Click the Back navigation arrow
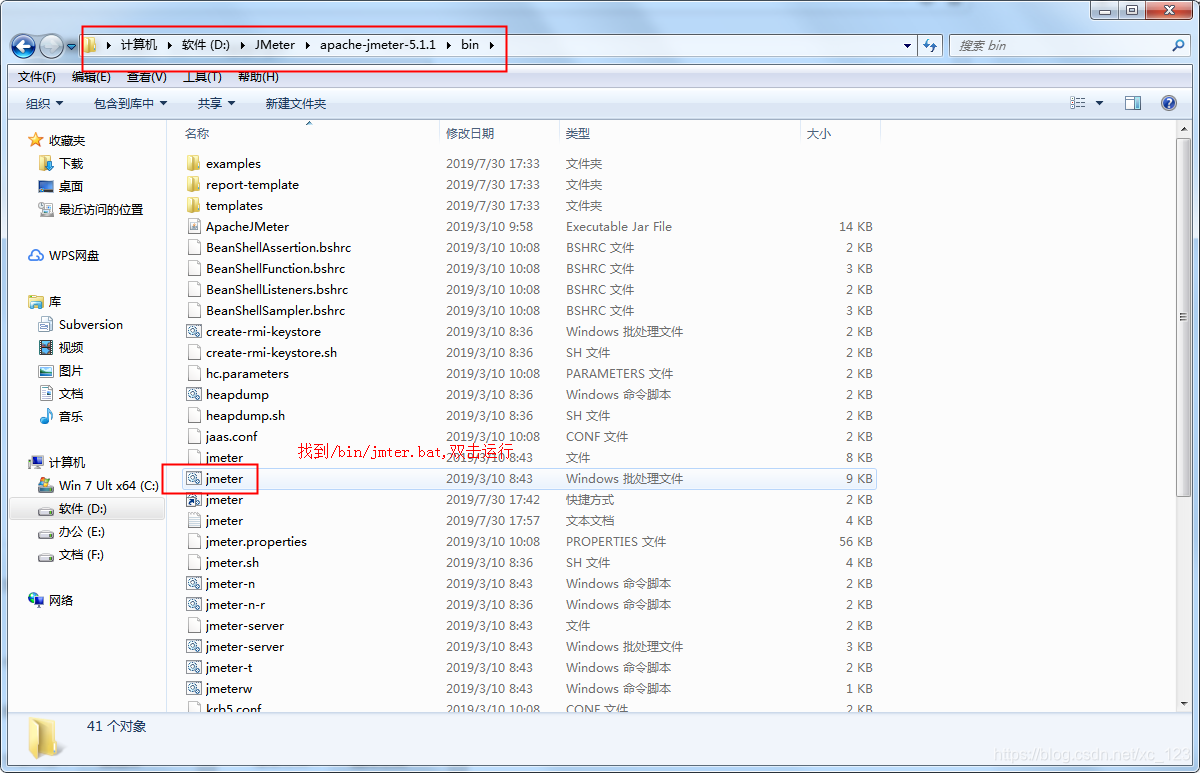Screen dimensions: 1200x773 (x=23, y=46)
